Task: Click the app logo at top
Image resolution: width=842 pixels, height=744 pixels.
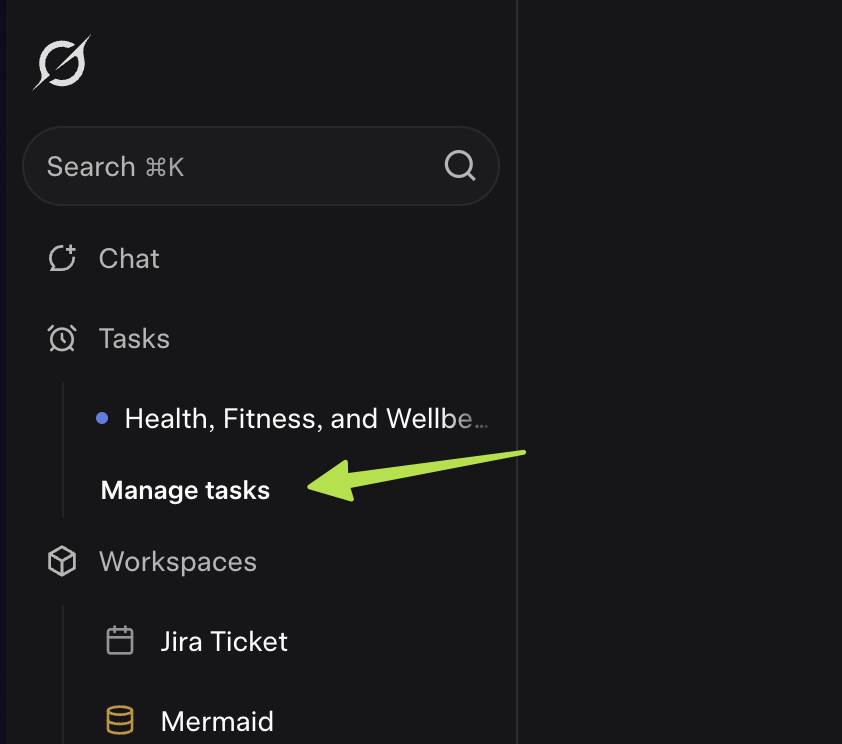Action: (62, 62)
